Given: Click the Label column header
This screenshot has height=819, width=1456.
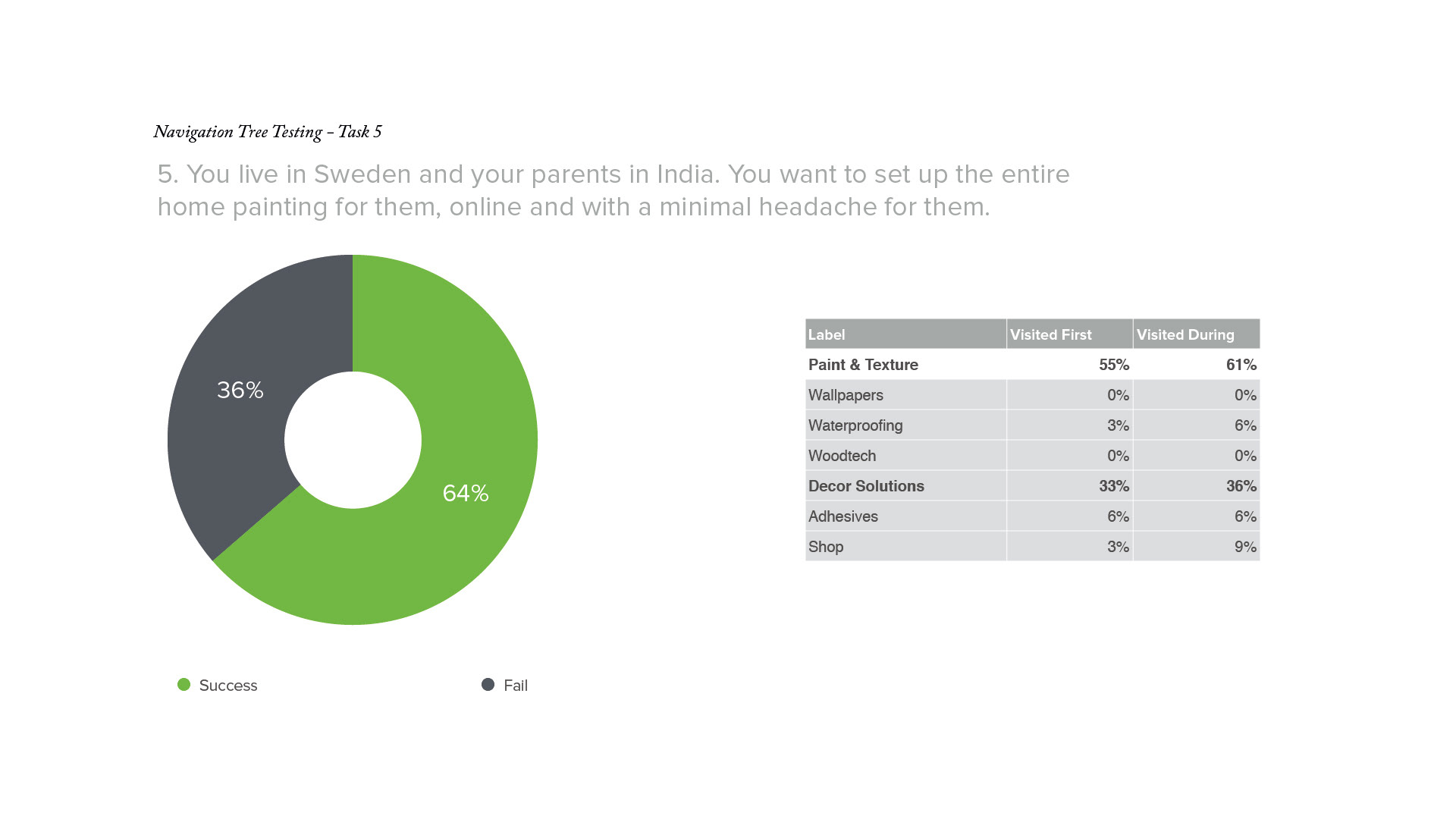Looking at the screenshot, I should pos(827,334).
